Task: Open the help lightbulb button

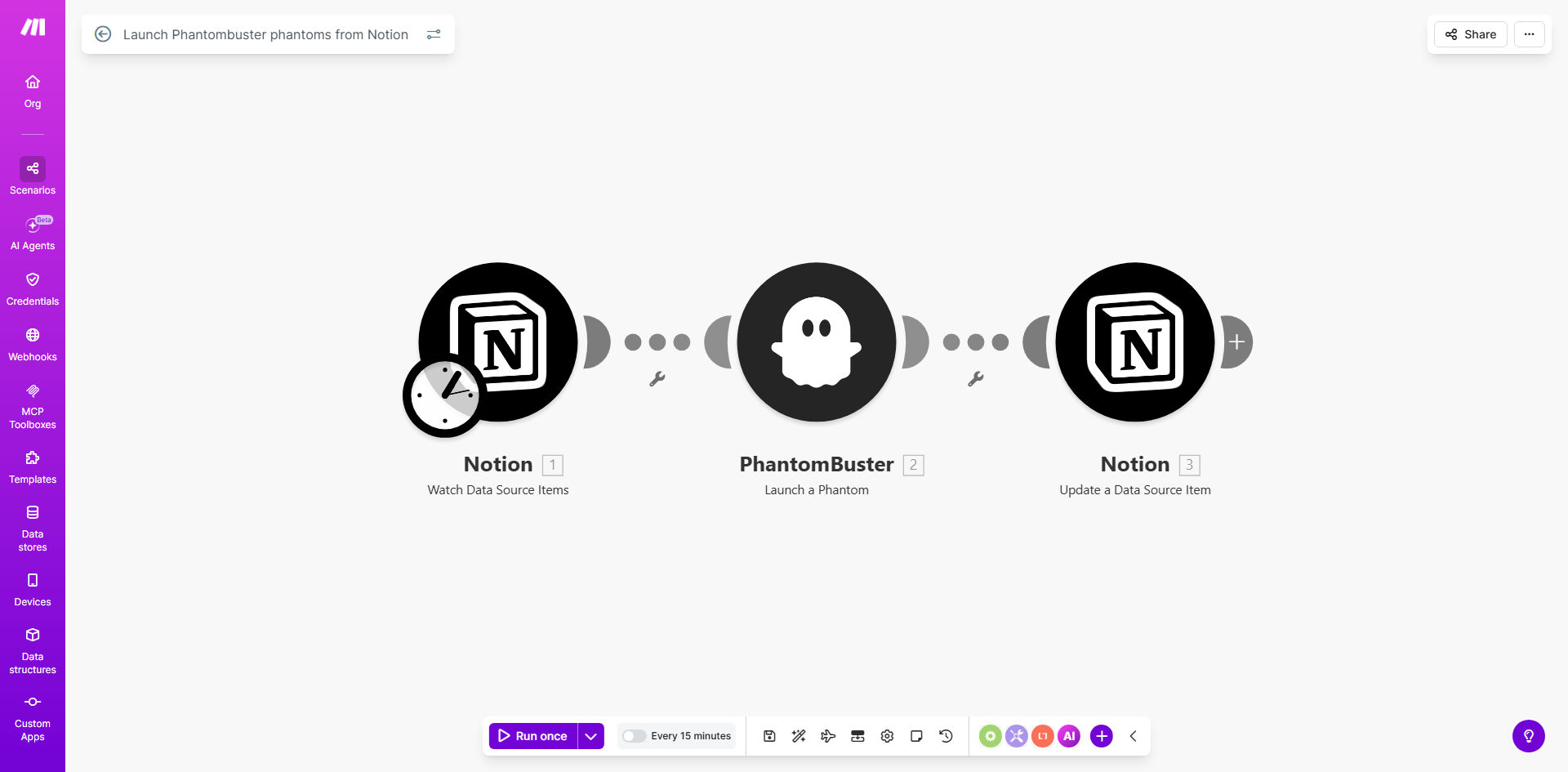Action: (x=1529, y=736)
